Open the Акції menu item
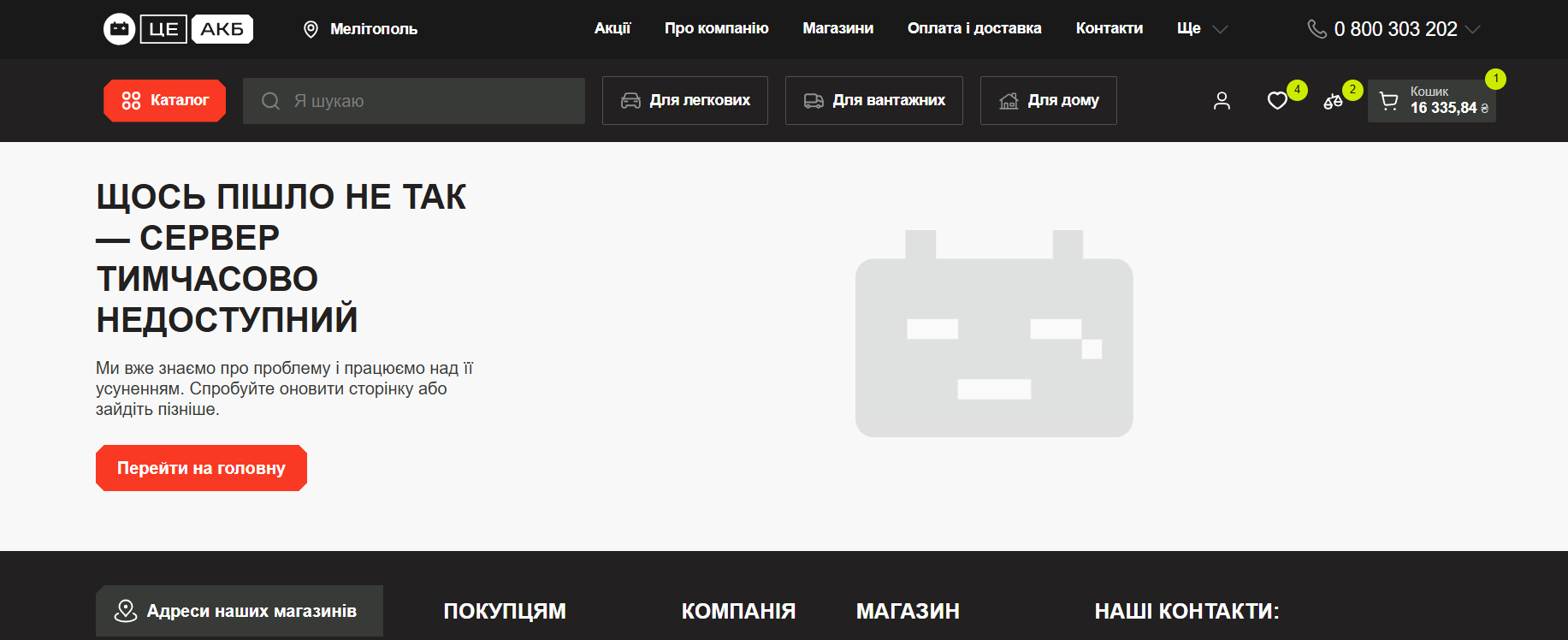Image resolution: width=1568 pixels, height=640 pixels. (612, 28)
